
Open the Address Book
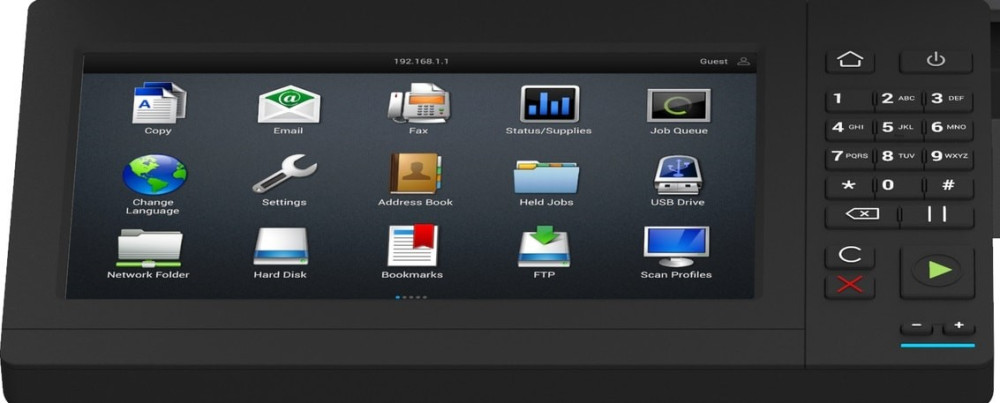click(415, 175)
